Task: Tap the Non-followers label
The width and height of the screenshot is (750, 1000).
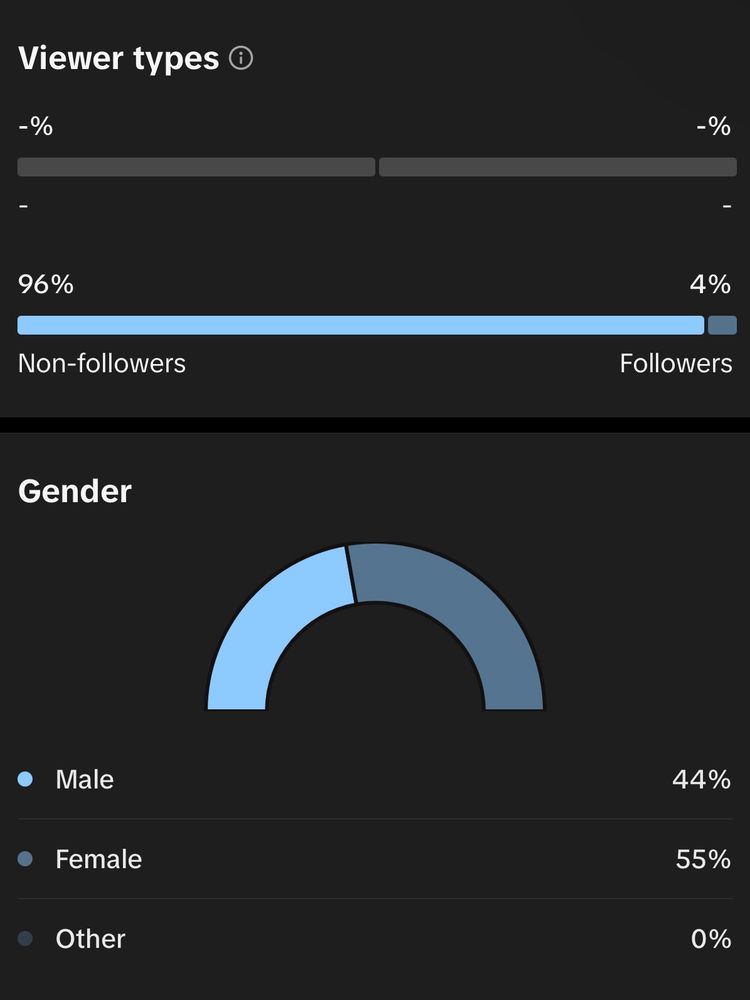Action: (102, 363)
